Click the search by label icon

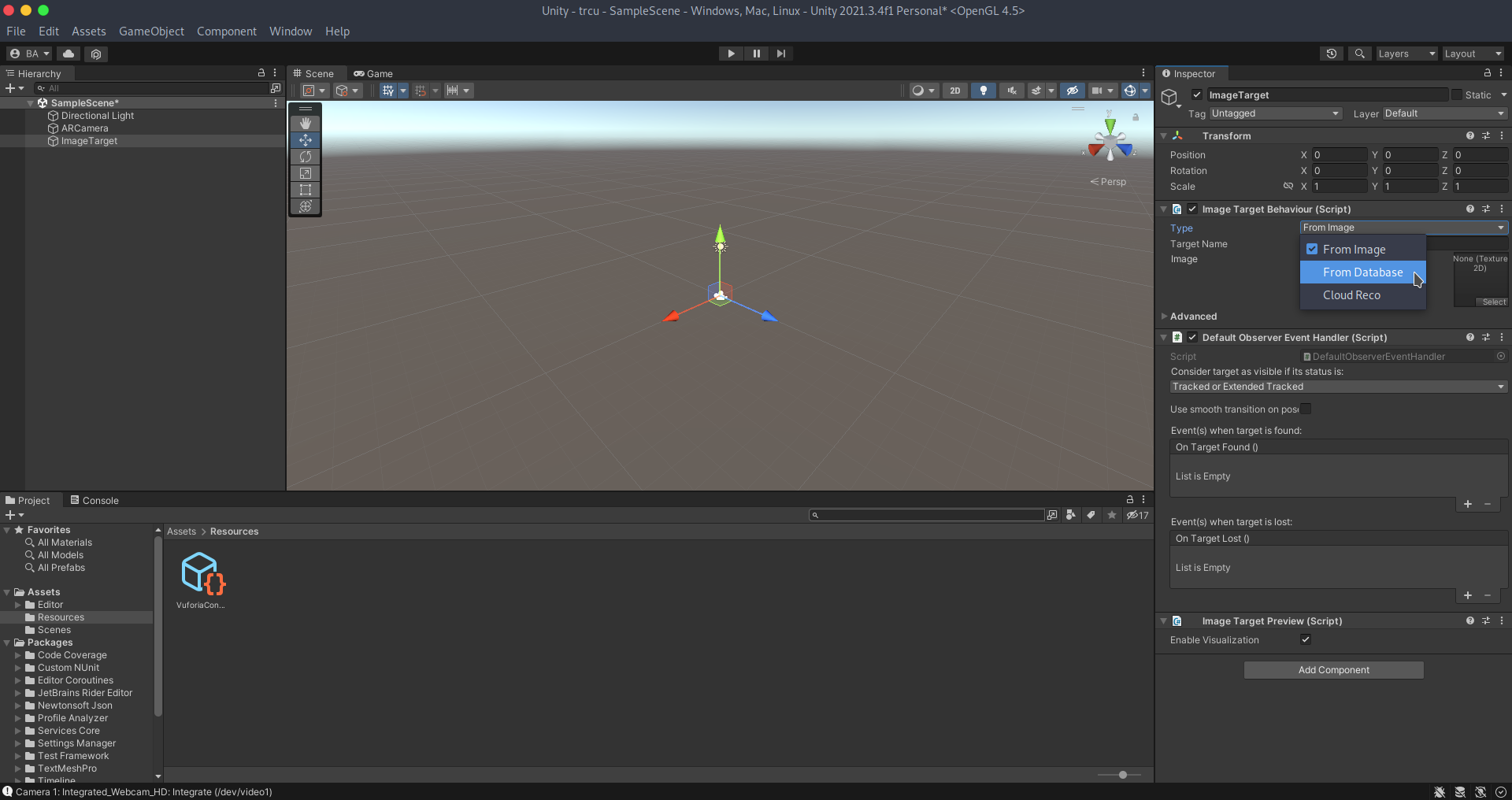[1091, 515]
